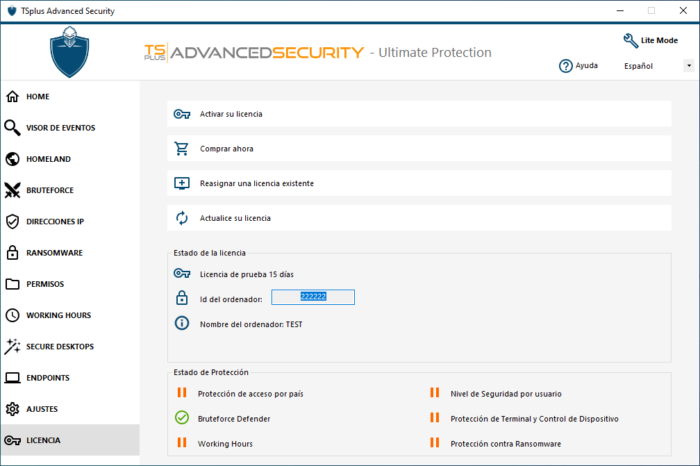Click the key icon beside Activar su licencia
Image resolution: width=700 pixels, height=466 pixels.
click(x=182, y=114)
